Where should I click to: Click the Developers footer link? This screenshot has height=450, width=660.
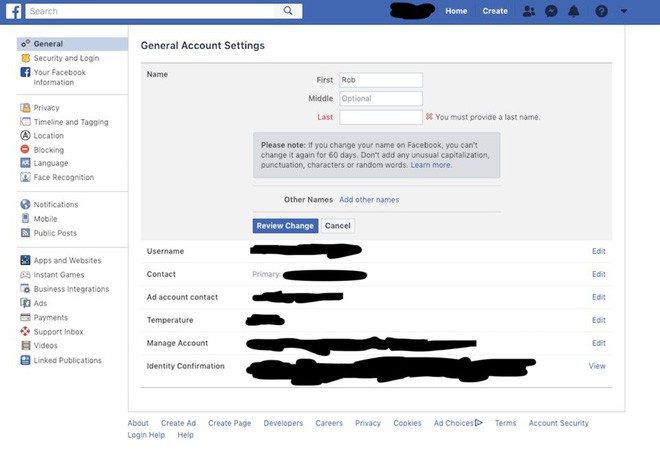[x=283, y=423]
